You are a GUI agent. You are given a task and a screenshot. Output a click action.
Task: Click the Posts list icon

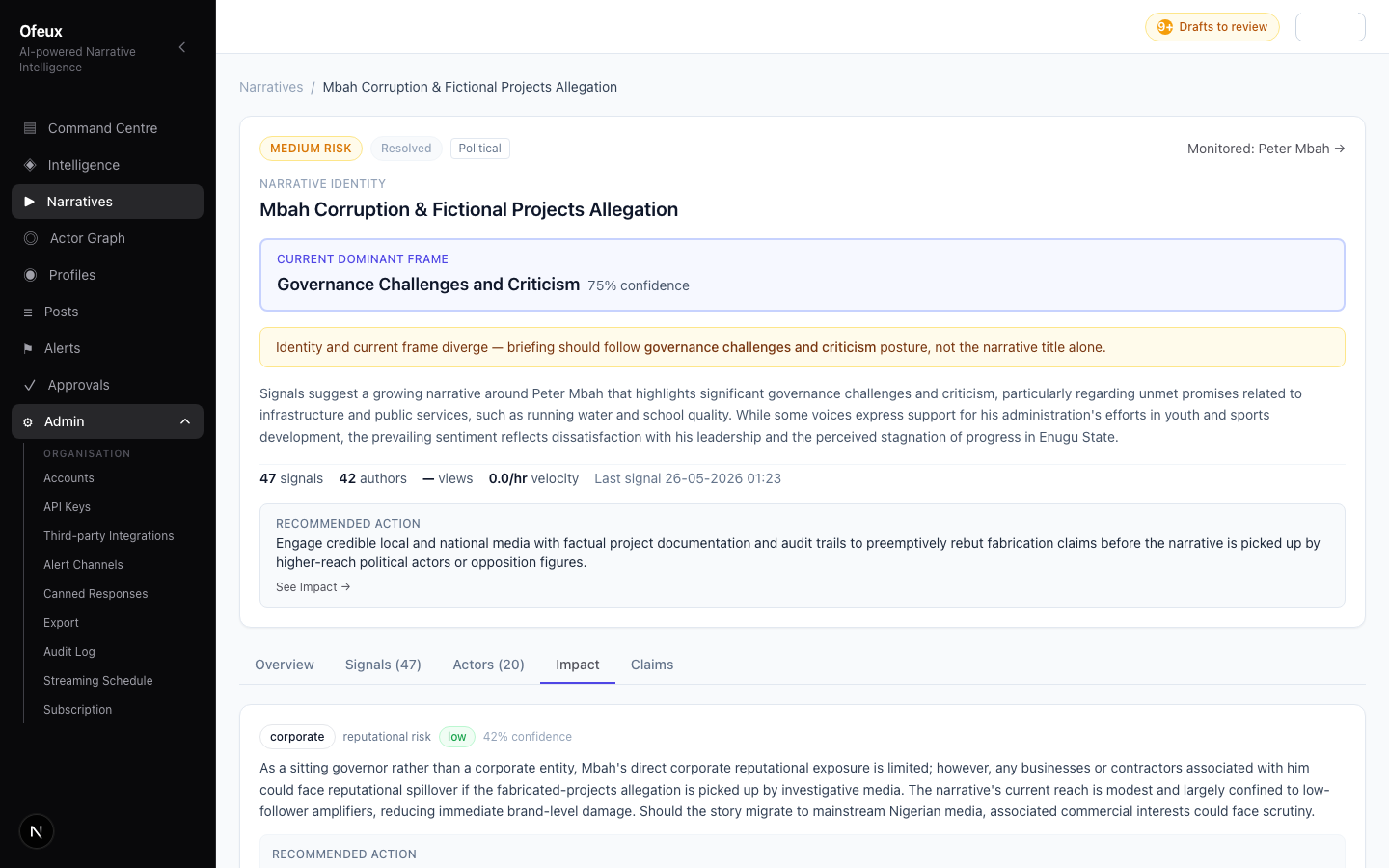28,312
